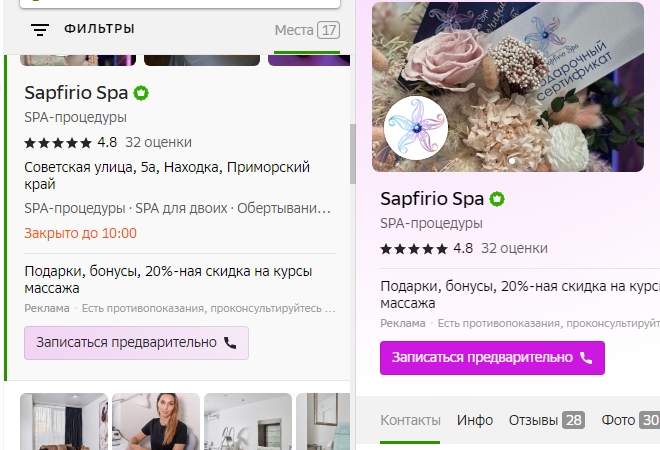Click the phone icon on purple button
The height and width of the screenshot is (450, 660).
[x=586, y=358]
